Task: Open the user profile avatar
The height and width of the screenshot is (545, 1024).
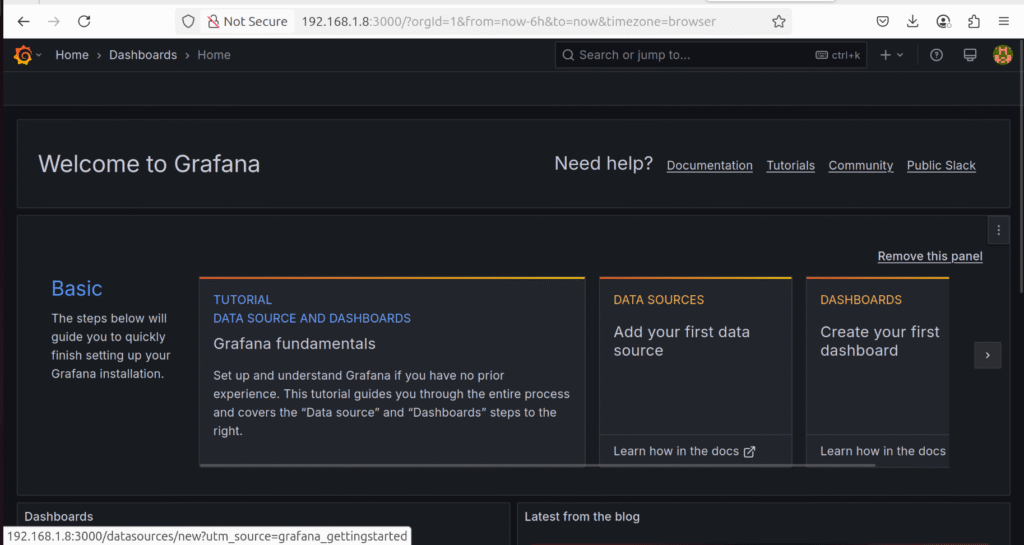Action: point(1002,55)
